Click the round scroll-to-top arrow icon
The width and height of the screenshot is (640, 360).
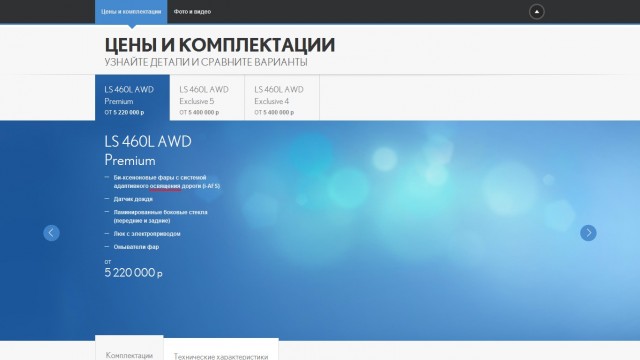click(536, 12)
